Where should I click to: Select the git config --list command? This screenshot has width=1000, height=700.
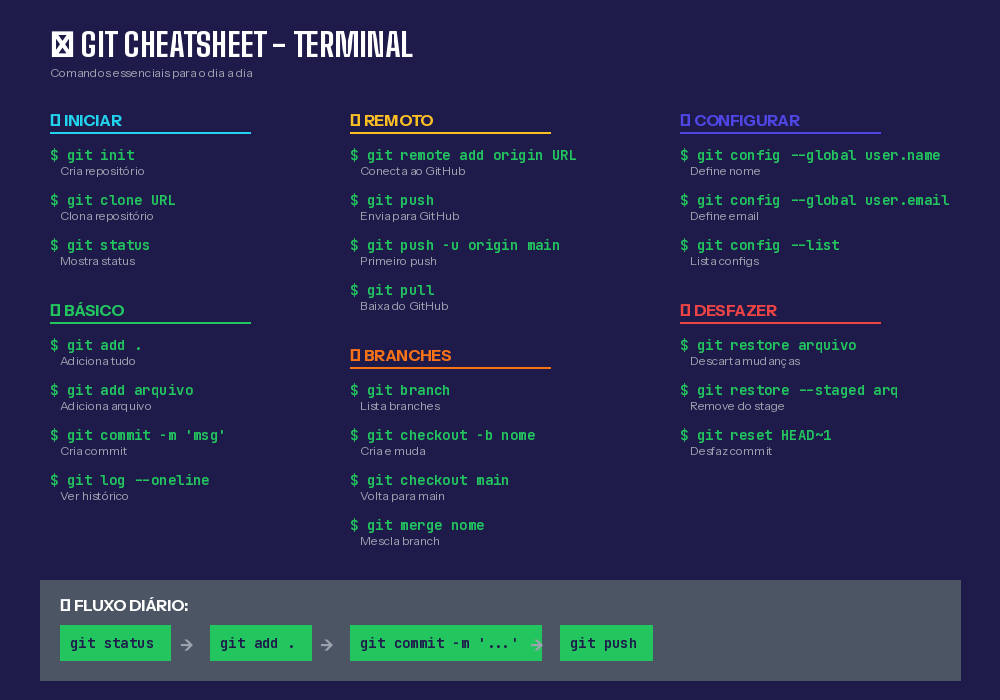[760, 245]
